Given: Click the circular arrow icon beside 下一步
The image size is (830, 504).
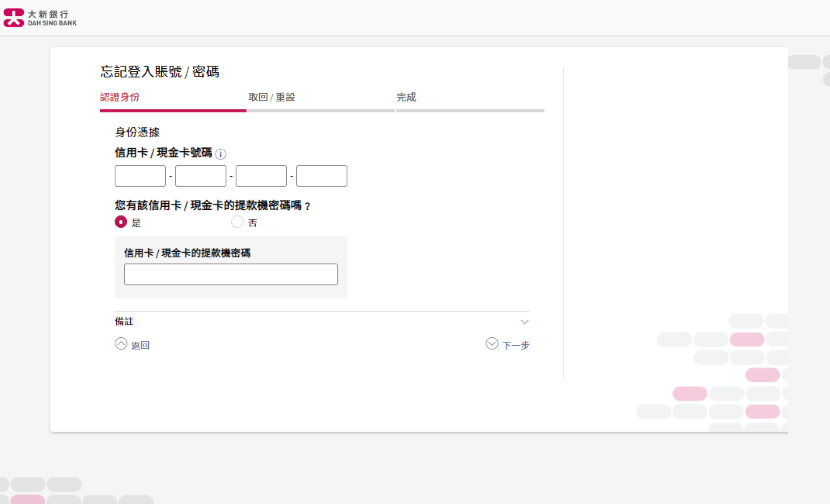Looking at the screenshot, I should 492,344.
